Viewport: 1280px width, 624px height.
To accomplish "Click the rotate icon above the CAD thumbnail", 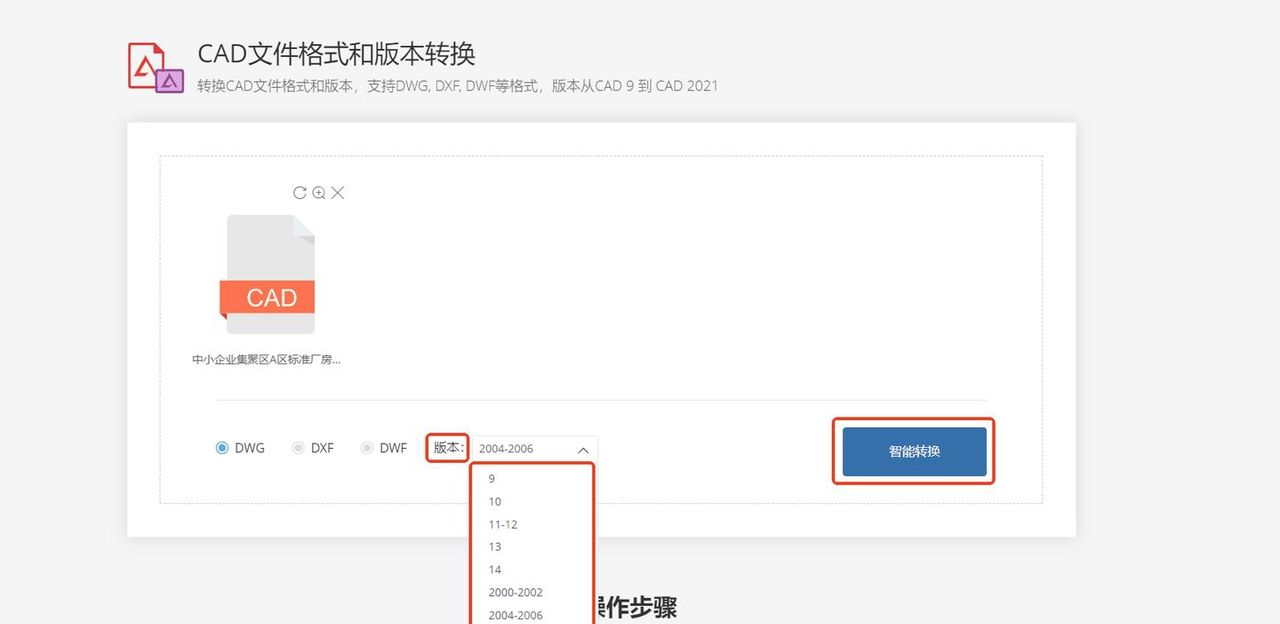I will click(x=298, y=192).
